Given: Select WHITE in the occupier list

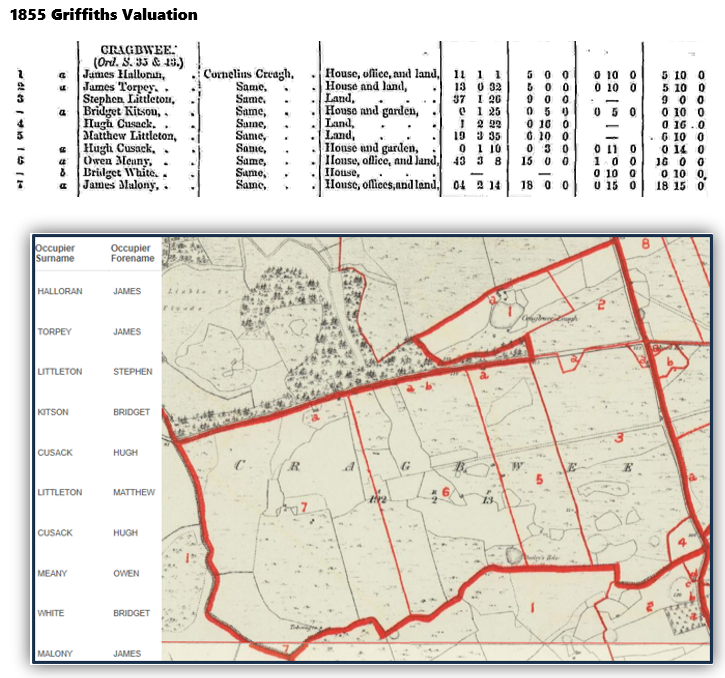Looking at the screenshot, I should coord(51,613).
